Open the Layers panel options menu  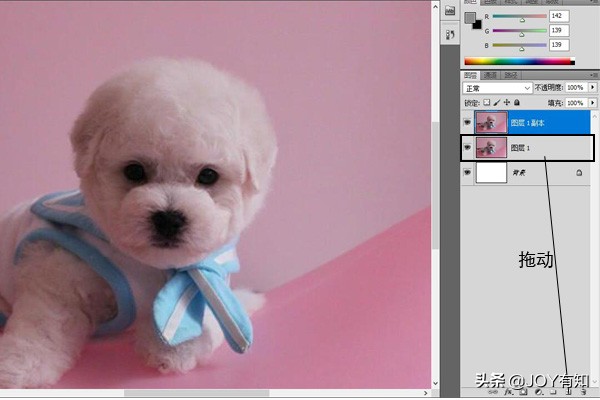[594, 75]
